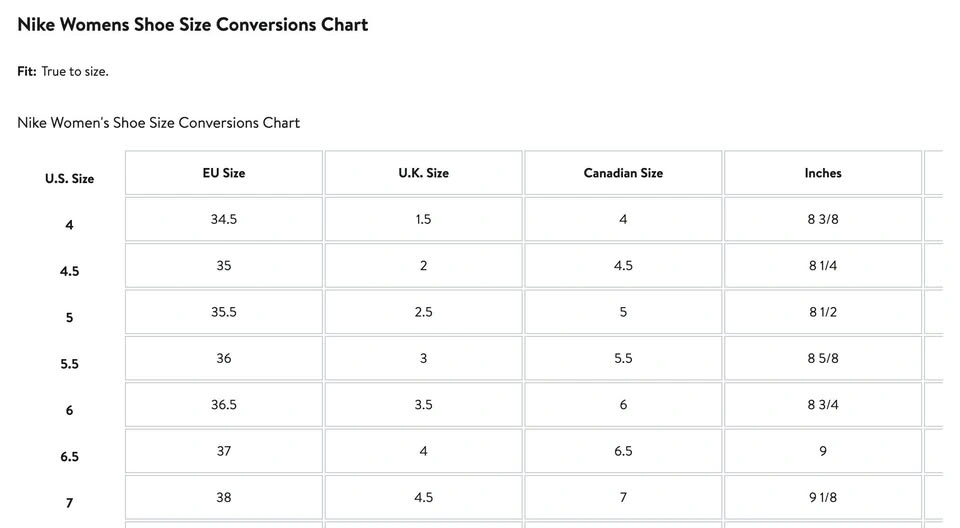Select the Canadian size 5.5 cell
The image size is (960, 528).
pyautogui.click(x=623, y=358)
